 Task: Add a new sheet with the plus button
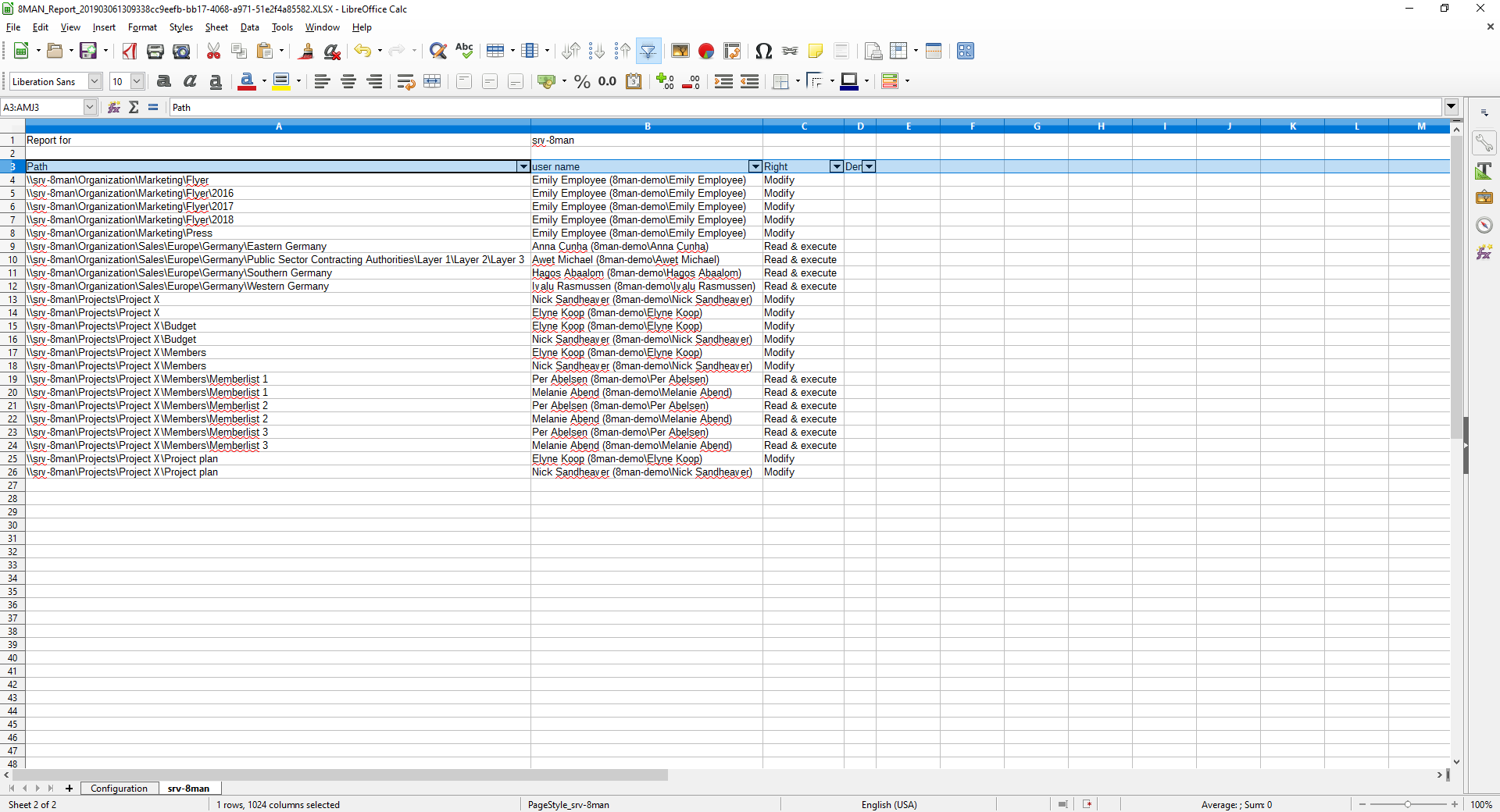tap(70, 789)
